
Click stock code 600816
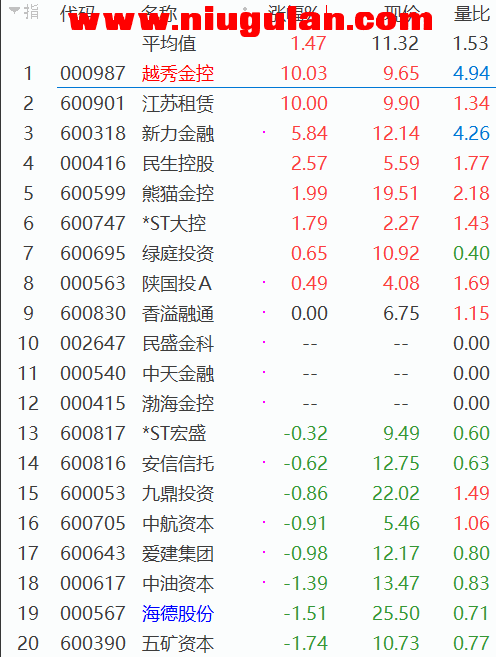click(93, 464)
